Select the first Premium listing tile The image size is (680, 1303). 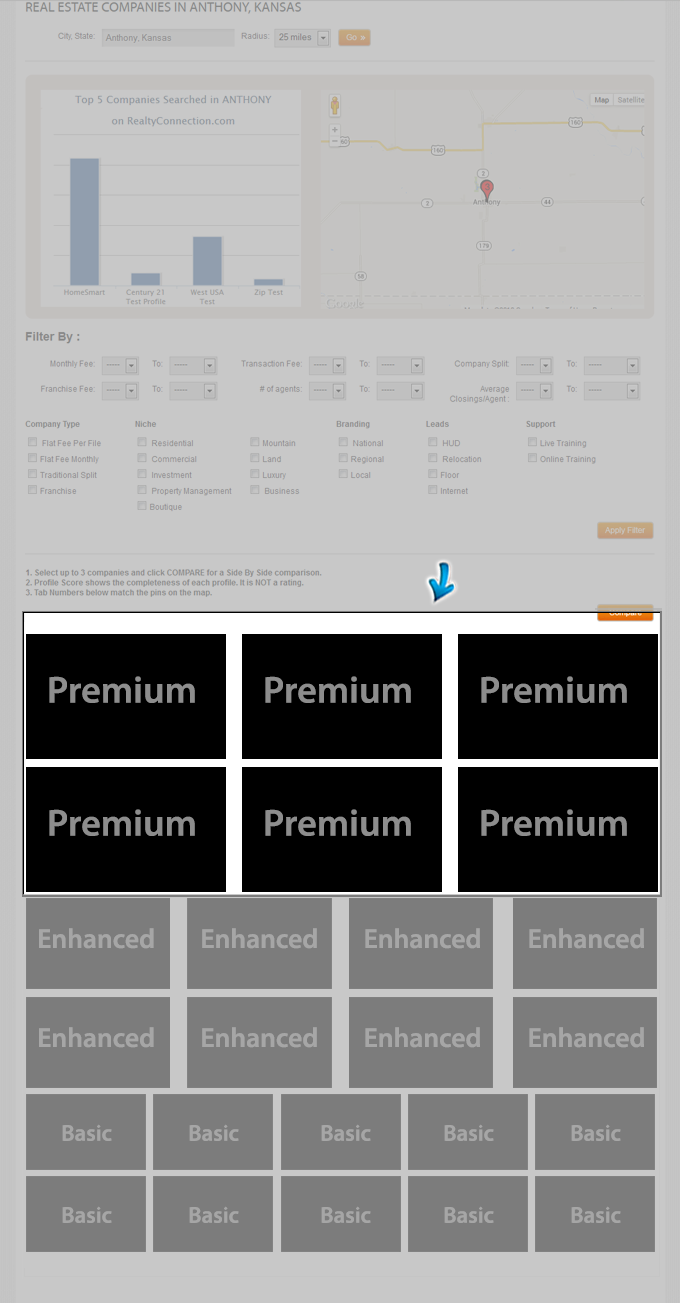click(x=126, y=696)
